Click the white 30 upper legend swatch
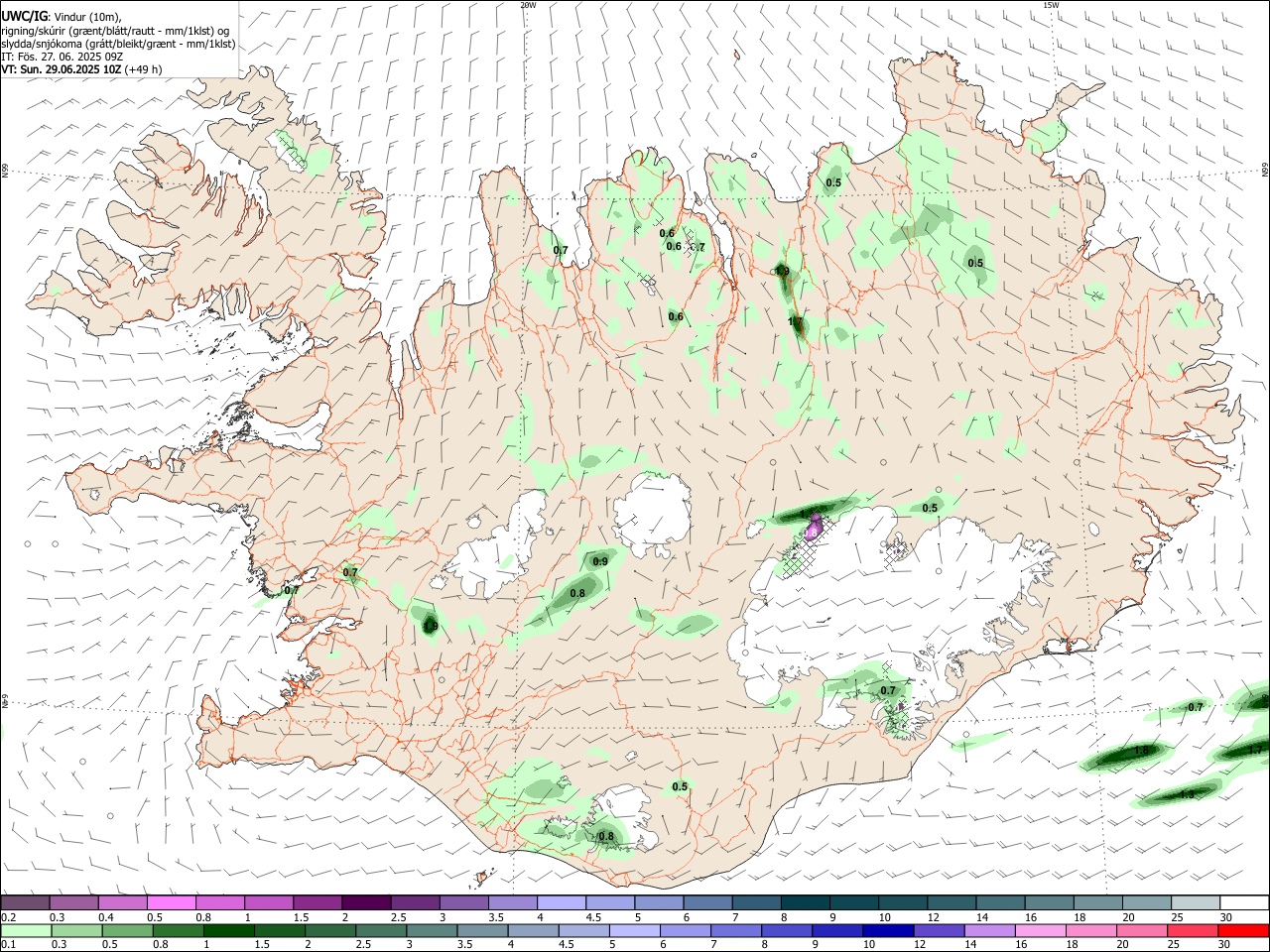Image resolution: width=1270 pixels, height=952 pixels. pos(1242,902)
